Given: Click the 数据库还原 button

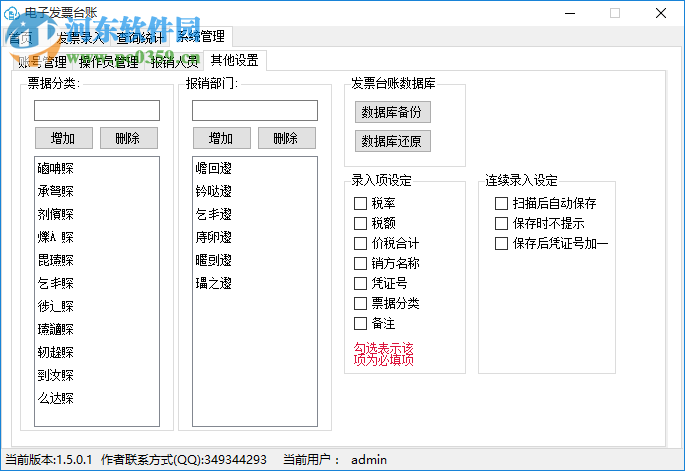Looking at the screenshot, I should pos(393,141).
